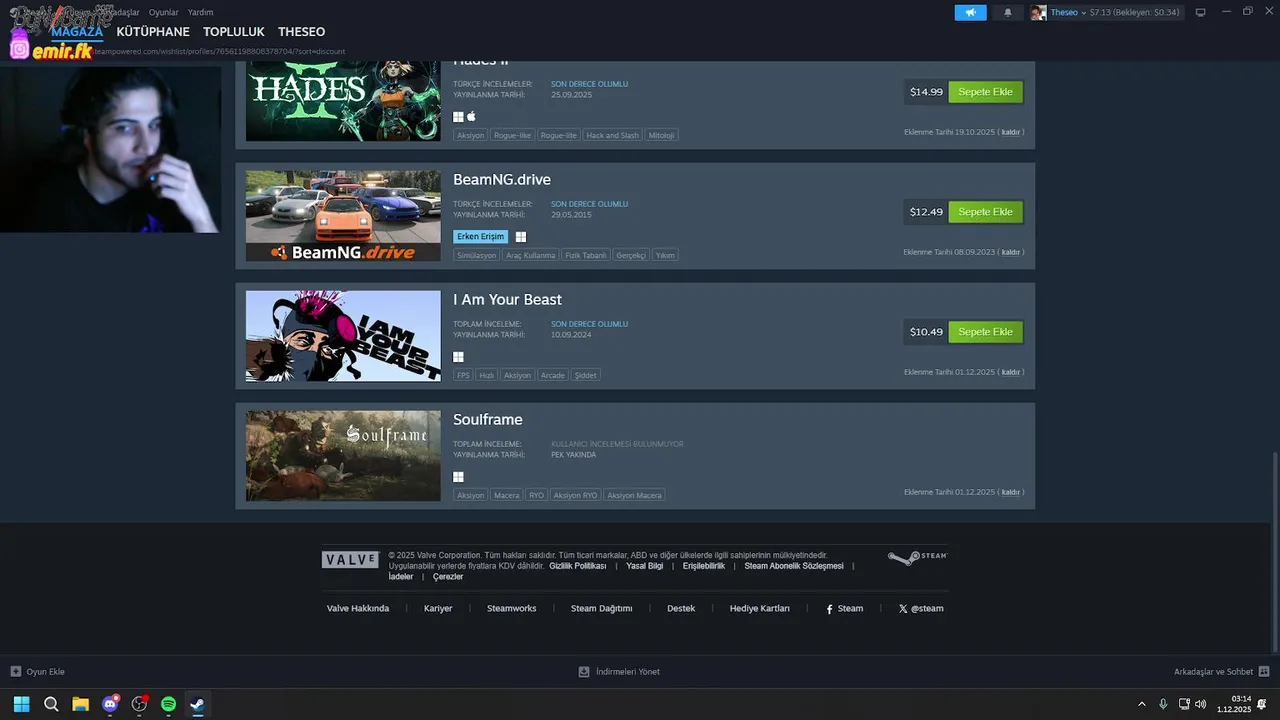Open the I Am Your Beast thumbnail
Viewport: 1280px width, 720px height.
pyautogui.click(x=343, y=336)
